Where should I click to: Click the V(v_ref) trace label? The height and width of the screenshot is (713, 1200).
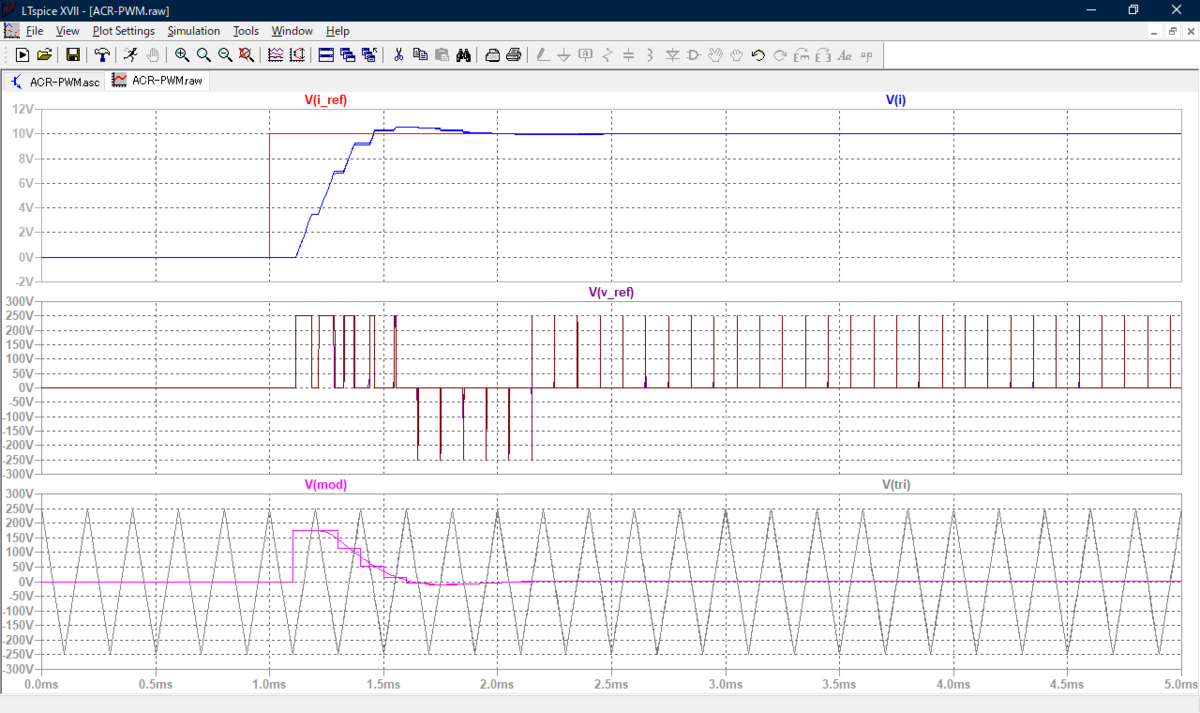tap(611, 292)
